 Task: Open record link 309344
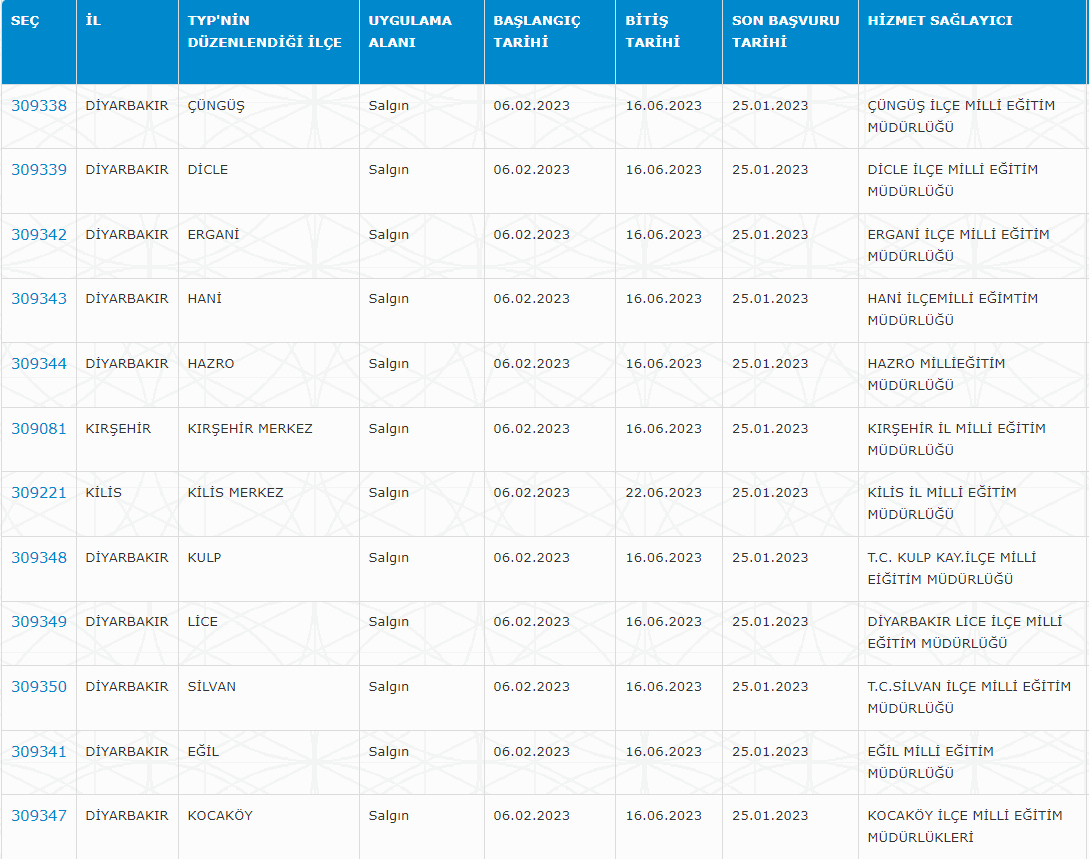(x=39, y=364)
